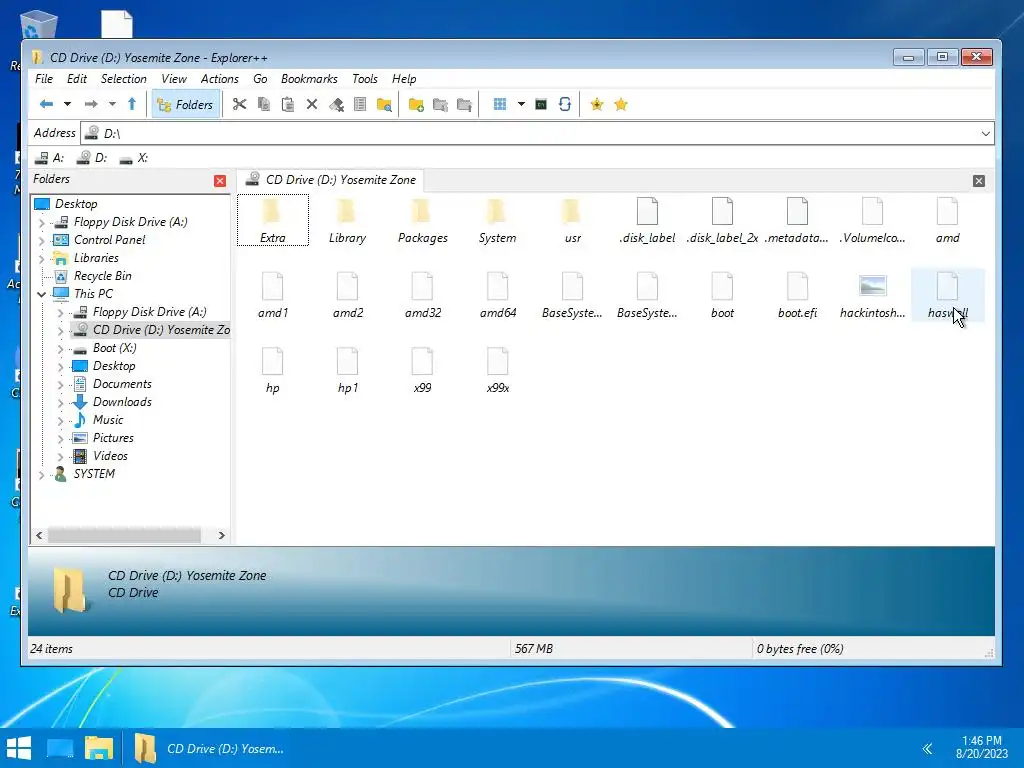Toggle the Folders pane button
Viewport: 1024px width, 768px height.
tap(185, 104)
